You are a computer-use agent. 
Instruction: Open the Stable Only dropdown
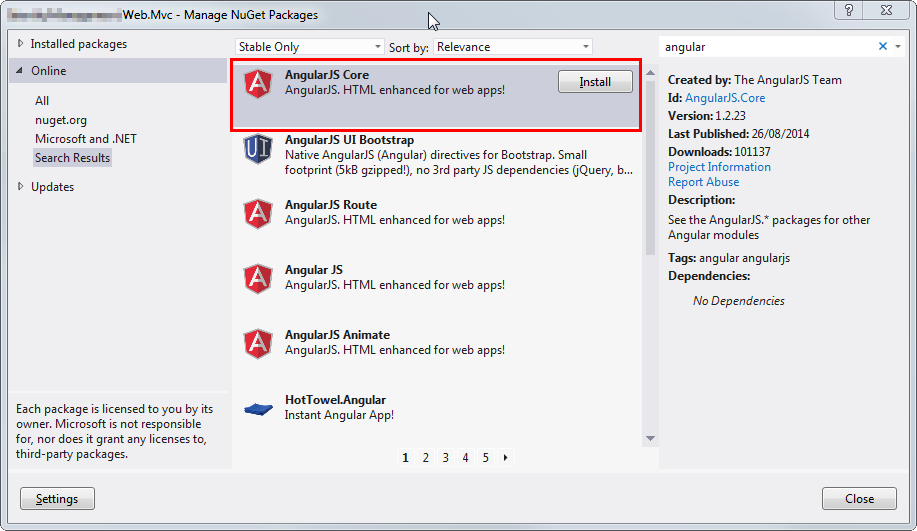pos(309,47)
